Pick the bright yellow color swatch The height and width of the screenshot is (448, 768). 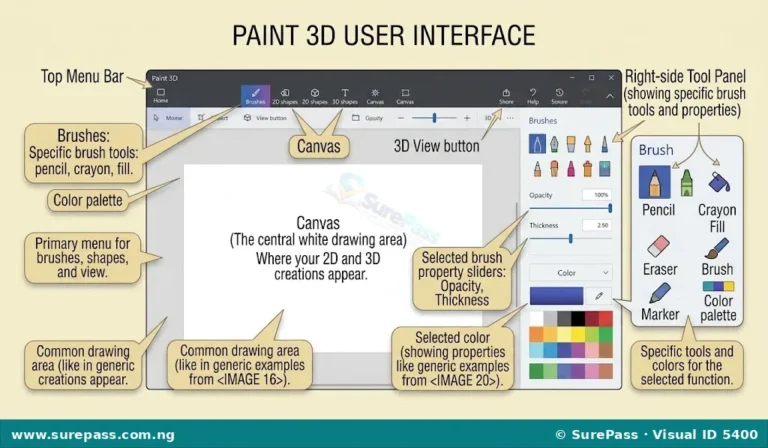click(578, 334)
